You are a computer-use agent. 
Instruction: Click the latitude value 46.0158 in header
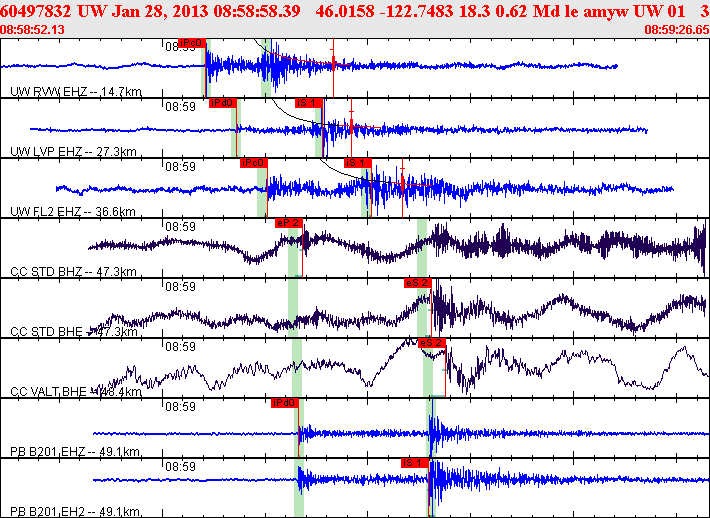click(x=345, y=11)
